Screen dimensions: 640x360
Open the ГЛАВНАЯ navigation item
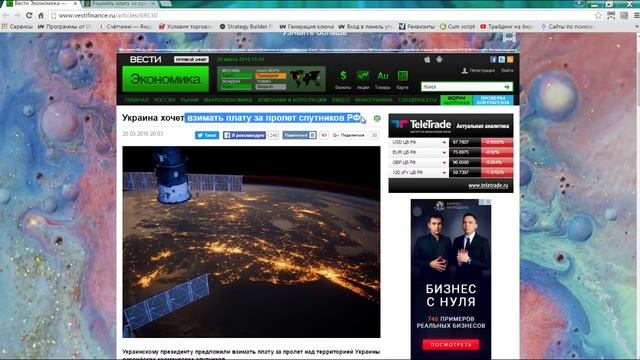tap(136, 100)
